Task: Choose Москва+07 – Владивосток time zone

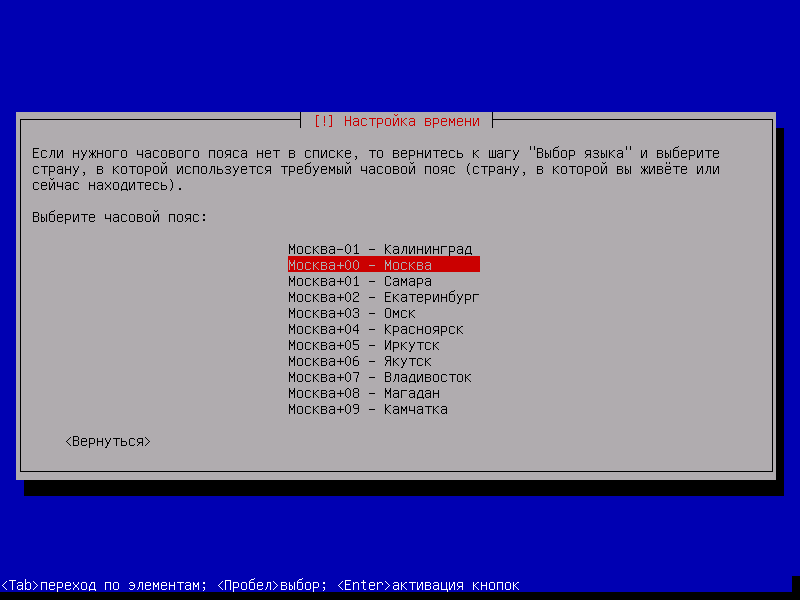Action: (x=380, y=377)
